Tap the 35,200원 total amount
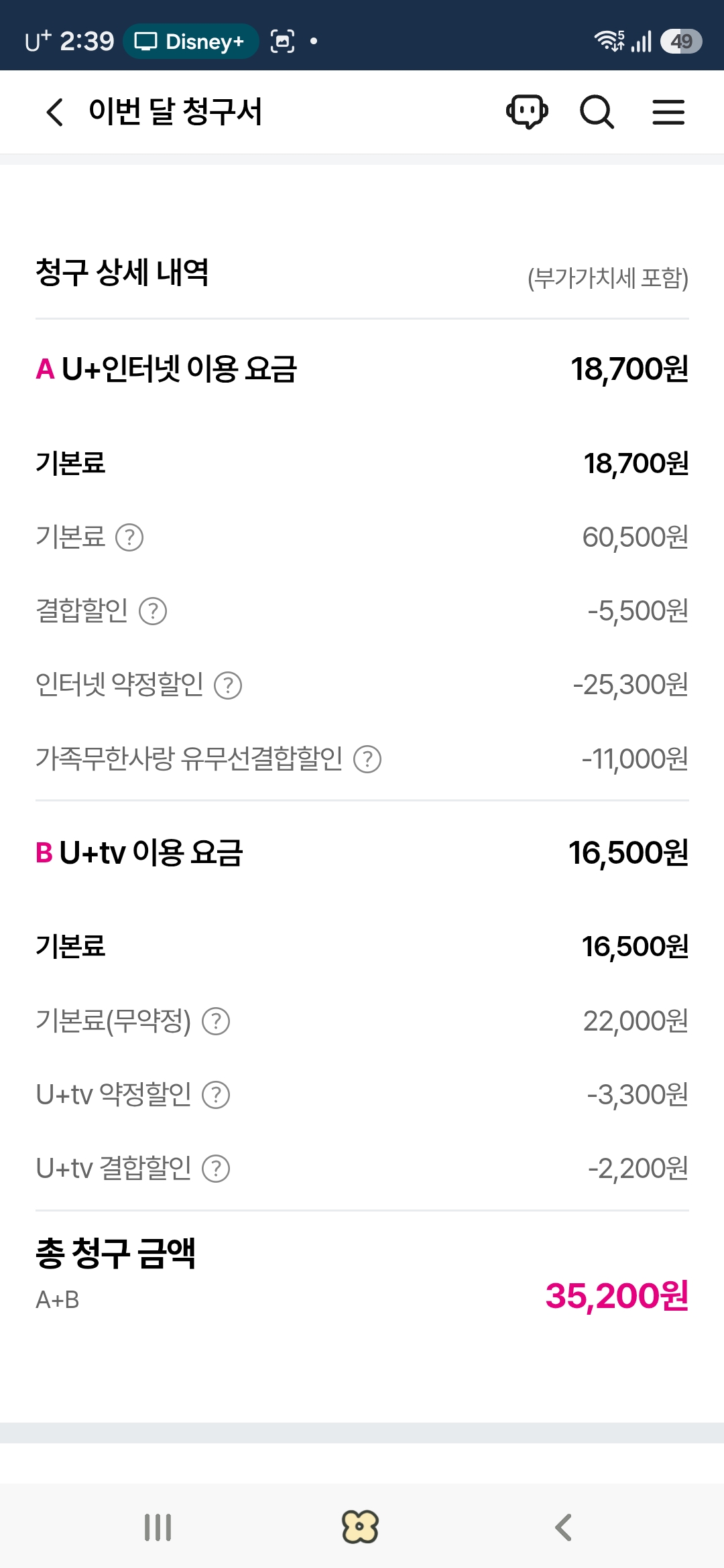 pyautogui.click(x=617, y=1295)
